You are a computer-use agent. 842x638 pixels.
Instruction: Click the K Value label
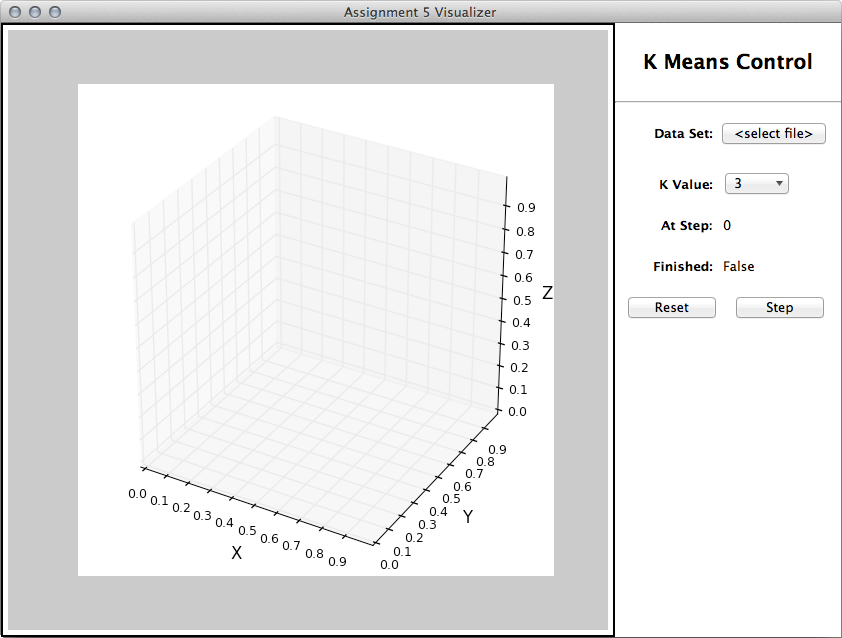pyautogui.click(x=685, y=184)
